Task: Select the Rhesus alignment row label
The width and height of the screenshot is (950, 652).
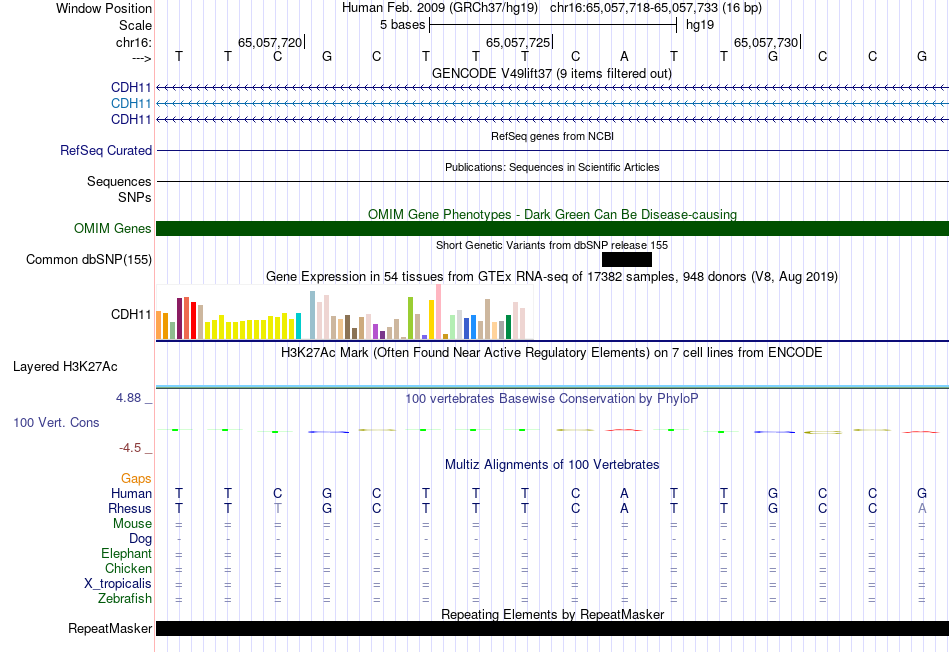Action: click(130, 508)
